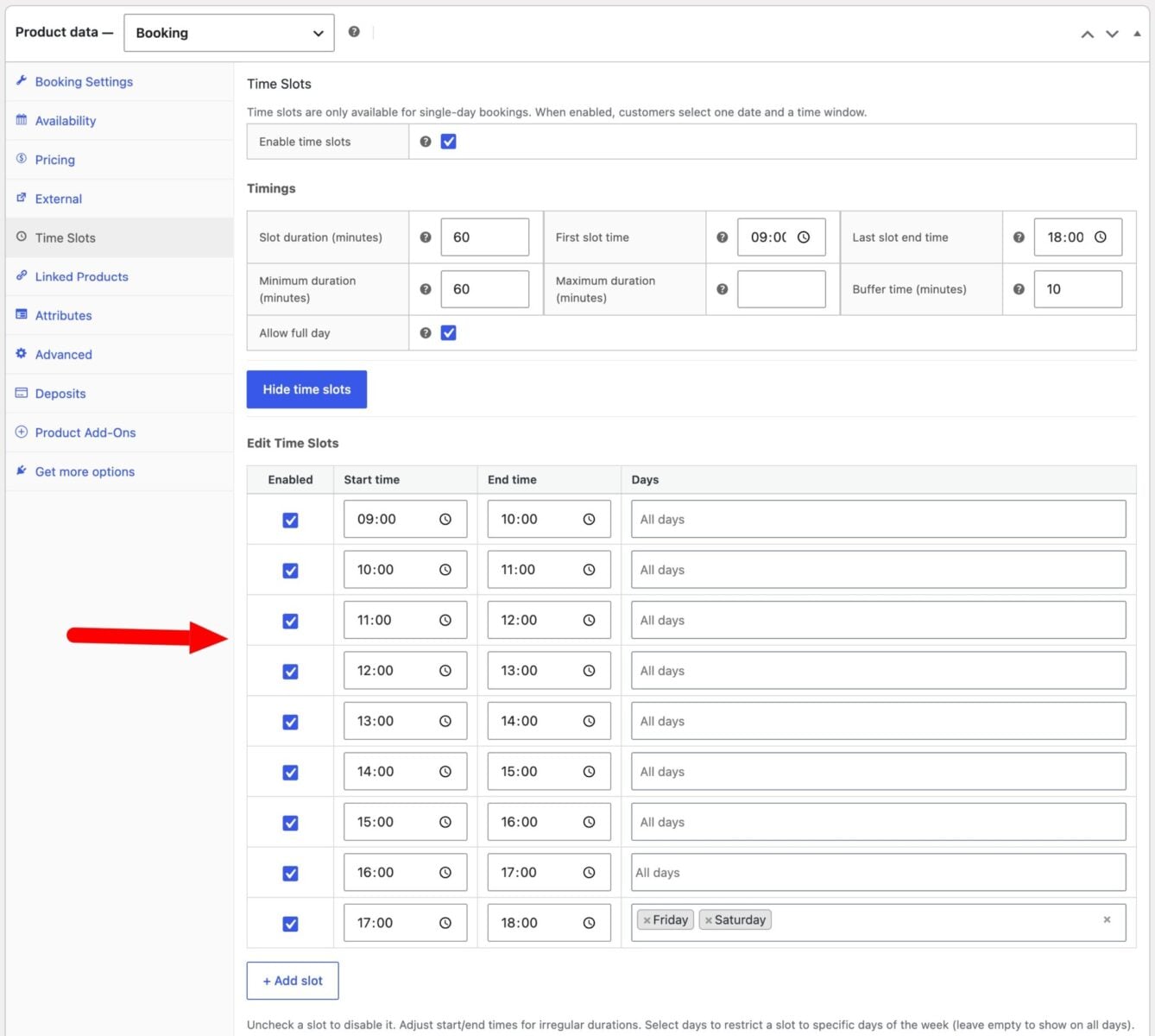Open Days selector for 11:00–12:00 slot
1155x1036 pixels.
tap(878, 621)
